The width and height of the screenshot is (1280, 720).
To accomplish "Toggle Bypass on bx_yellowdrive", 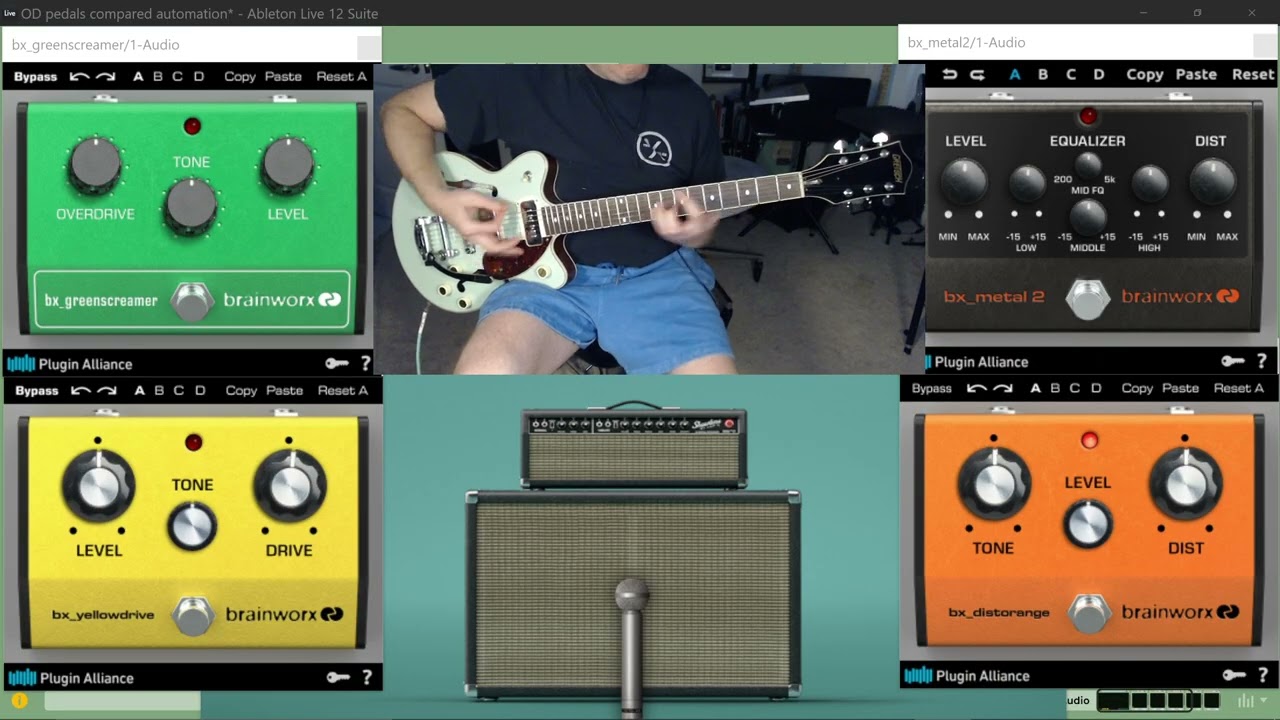I will click(37, 391).
